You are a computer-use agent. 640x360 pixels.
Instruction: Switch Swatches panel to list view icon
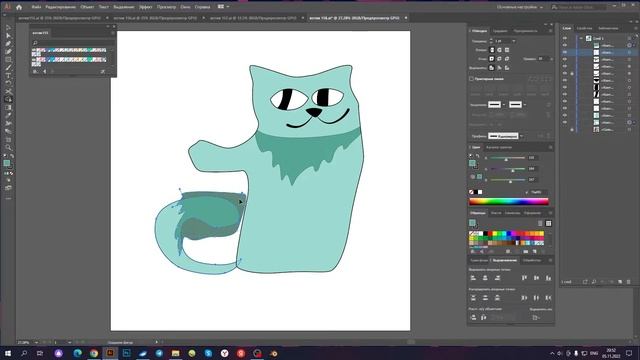click(x=540, y=223)
